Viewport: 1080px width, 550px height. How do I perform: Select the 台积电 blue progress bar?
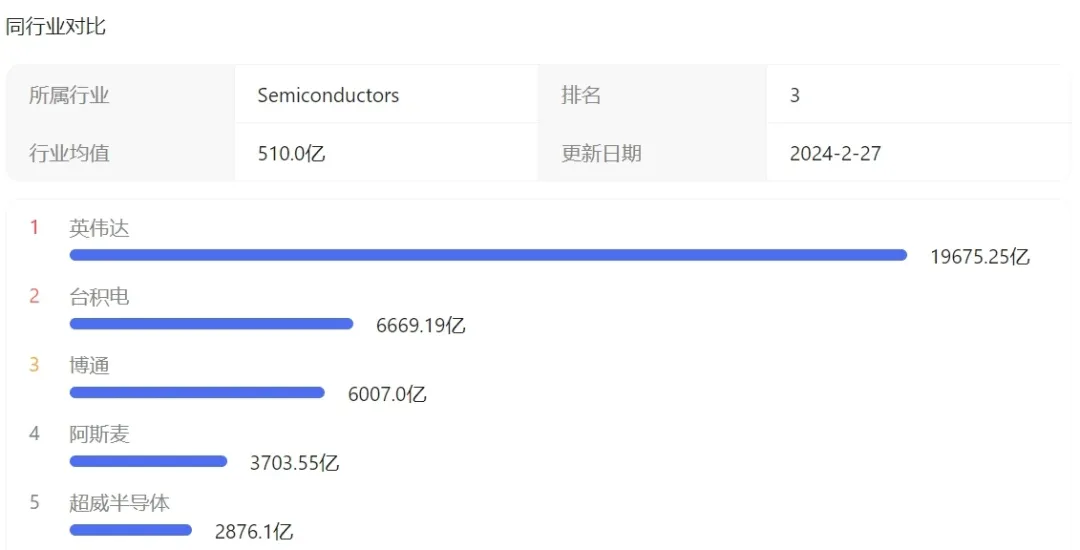[211, 324]
